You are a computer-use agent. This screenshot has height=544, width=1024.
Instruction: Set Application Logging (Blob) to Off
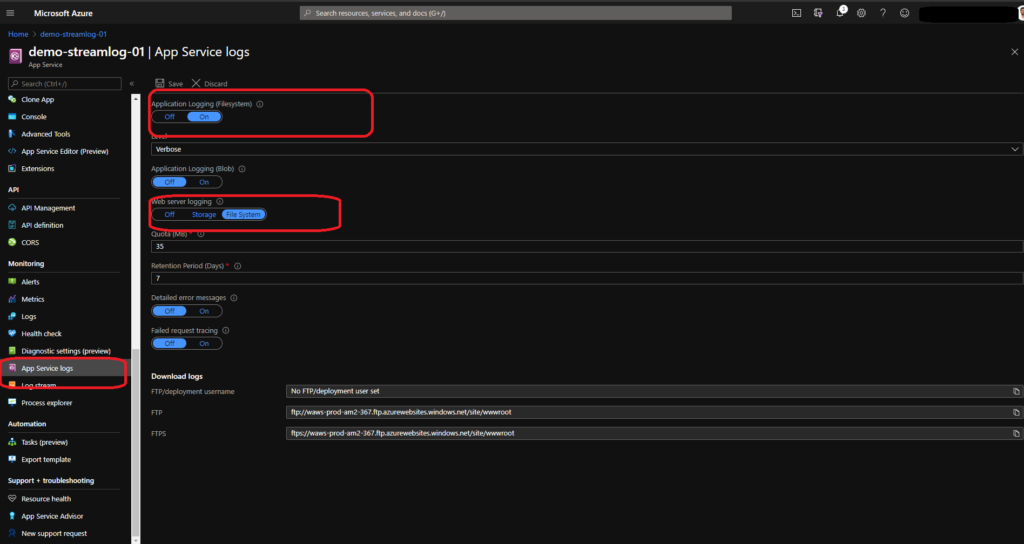[x=170, y=182]
